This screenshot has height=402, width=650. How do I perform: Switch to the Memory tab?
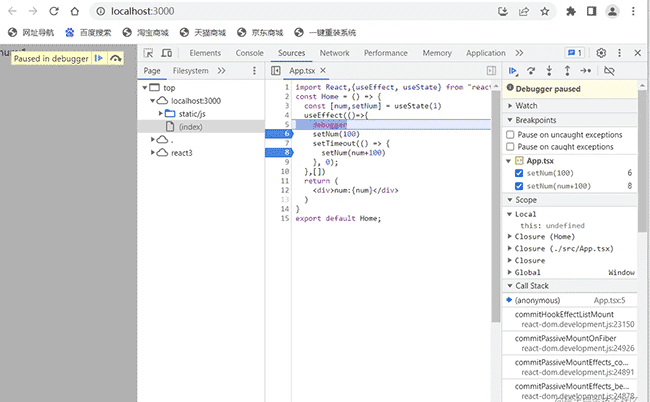(x=437, y=53)
